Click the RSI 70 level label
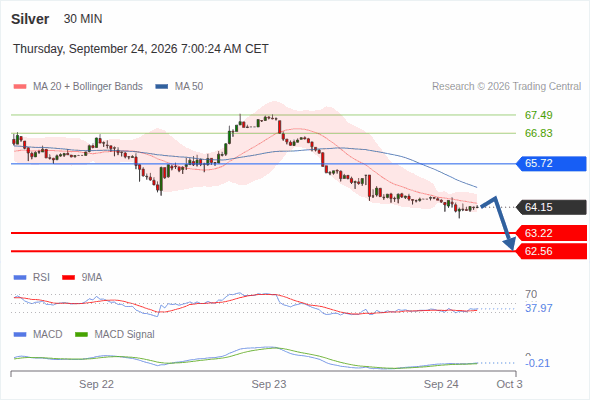 point(531,294)
